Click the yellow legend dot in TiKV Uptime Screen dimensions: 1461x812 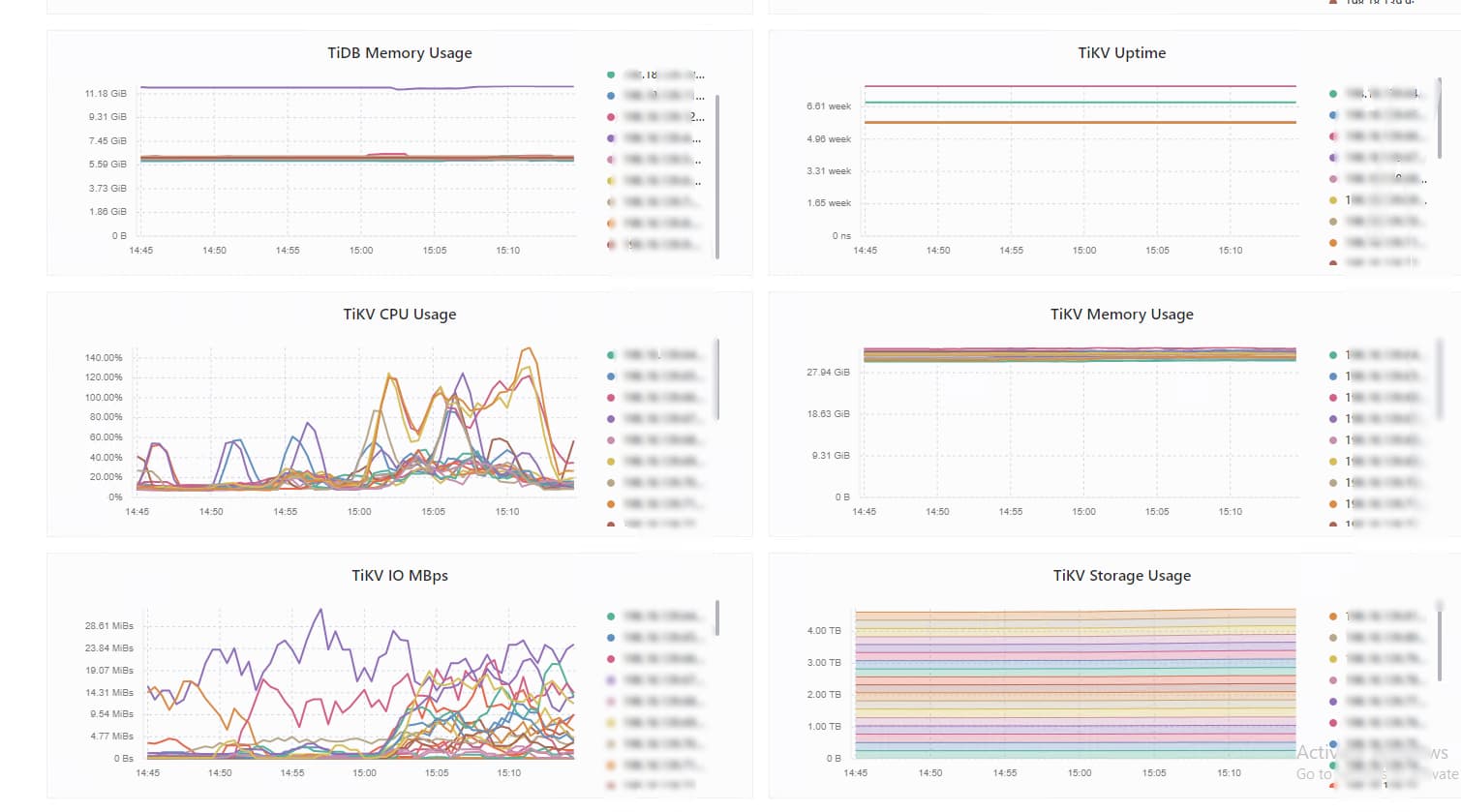1333,200
